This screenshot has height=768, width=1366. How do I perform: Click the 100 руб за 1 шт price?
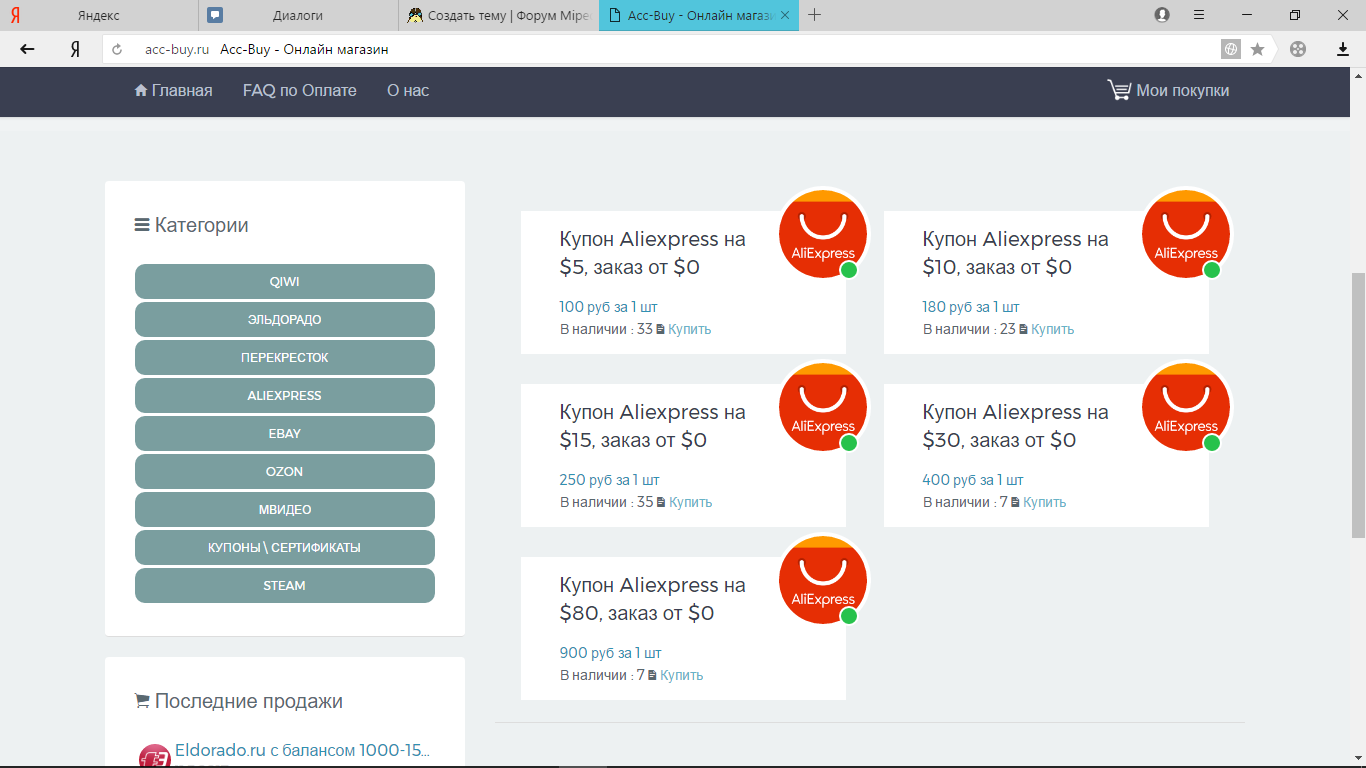(608, 307)
